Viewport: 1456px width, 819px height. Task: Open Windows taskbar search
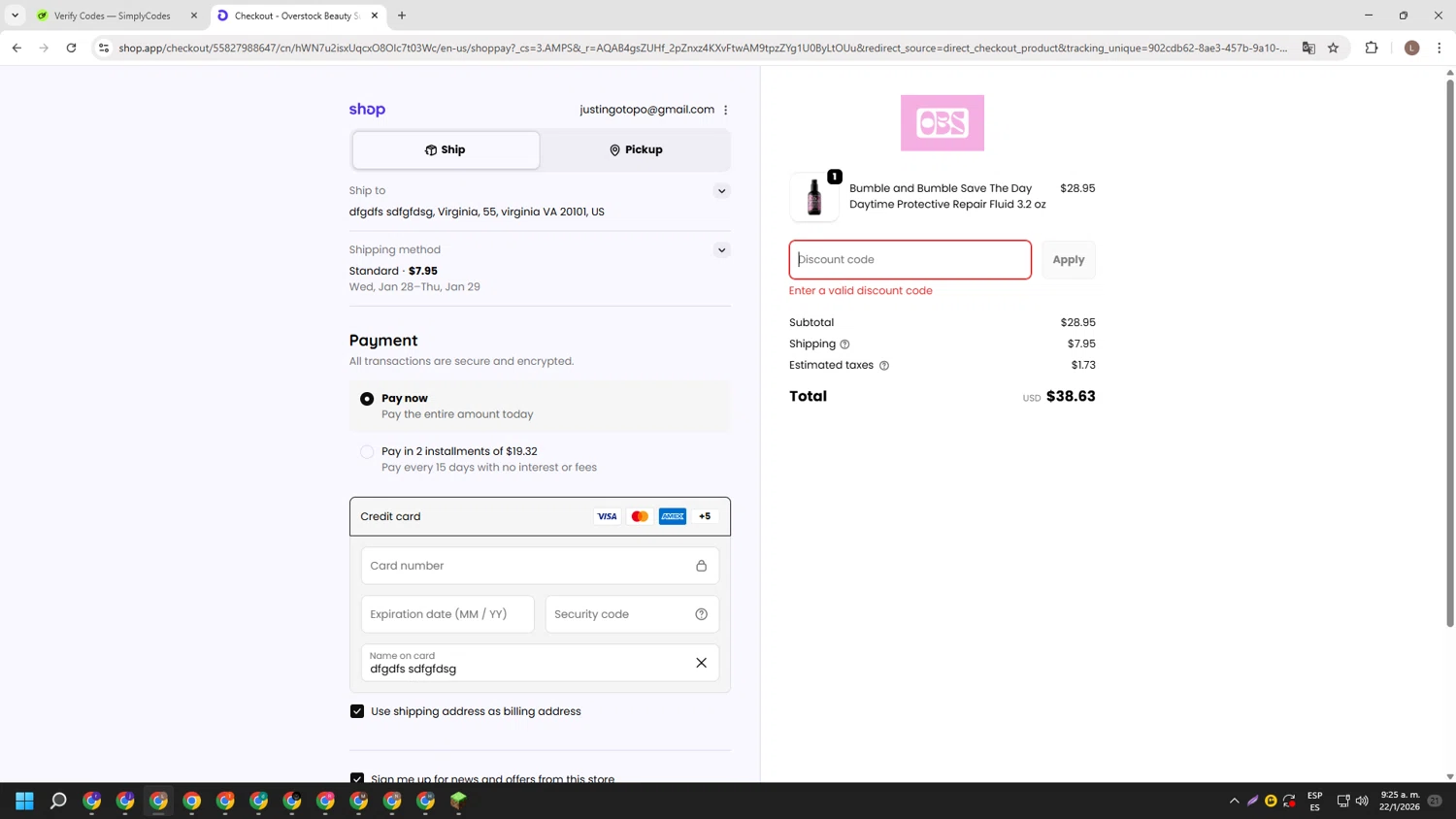58,801
